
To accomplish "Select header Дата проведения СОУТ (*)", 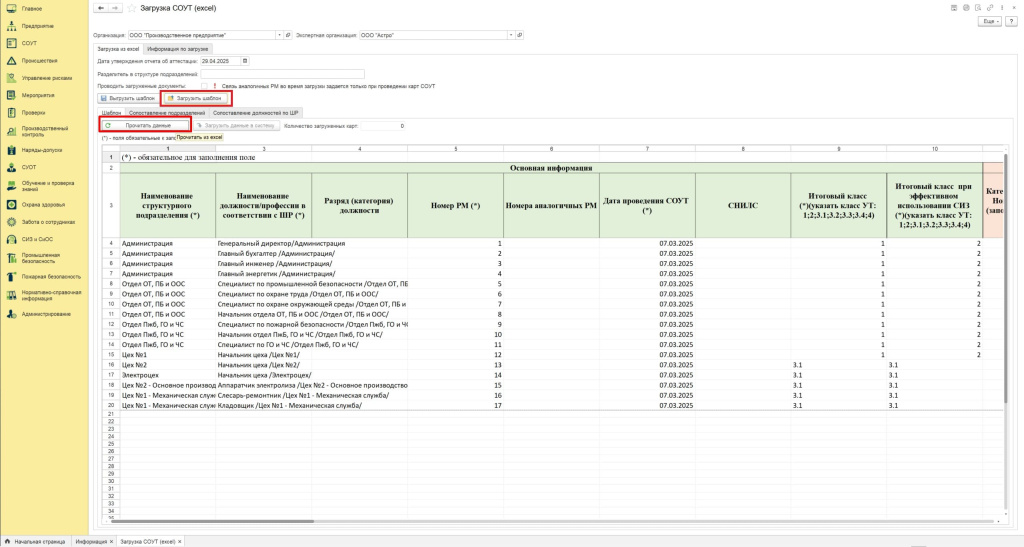I will click(647, 206).
